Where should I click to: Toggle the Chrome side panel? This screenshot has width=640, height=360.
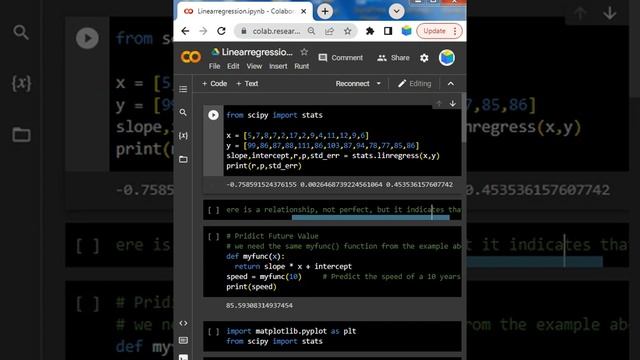coord(388,31)
